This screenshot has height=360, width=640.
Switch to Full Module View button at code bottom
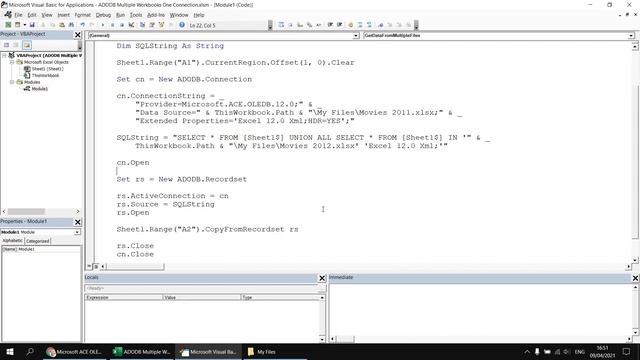[x=96, y=267]
